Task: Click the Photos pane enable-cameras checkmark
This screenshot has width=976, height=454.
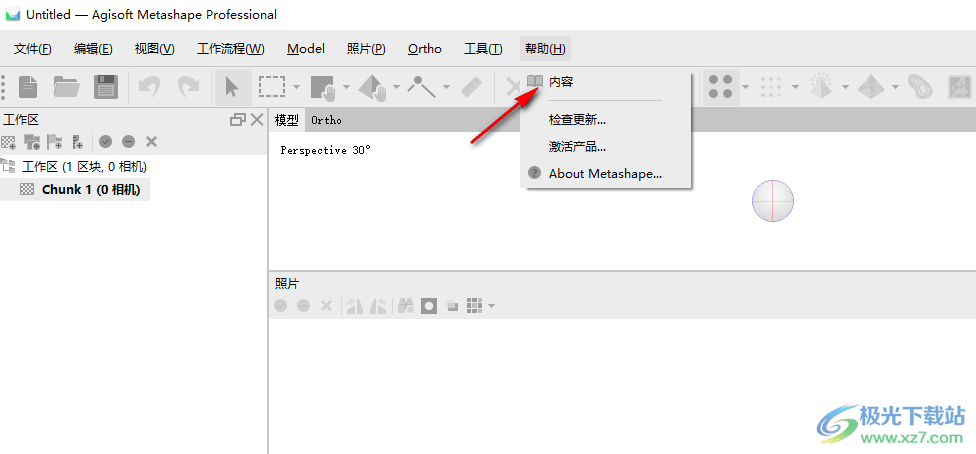Action: [281, 306]
